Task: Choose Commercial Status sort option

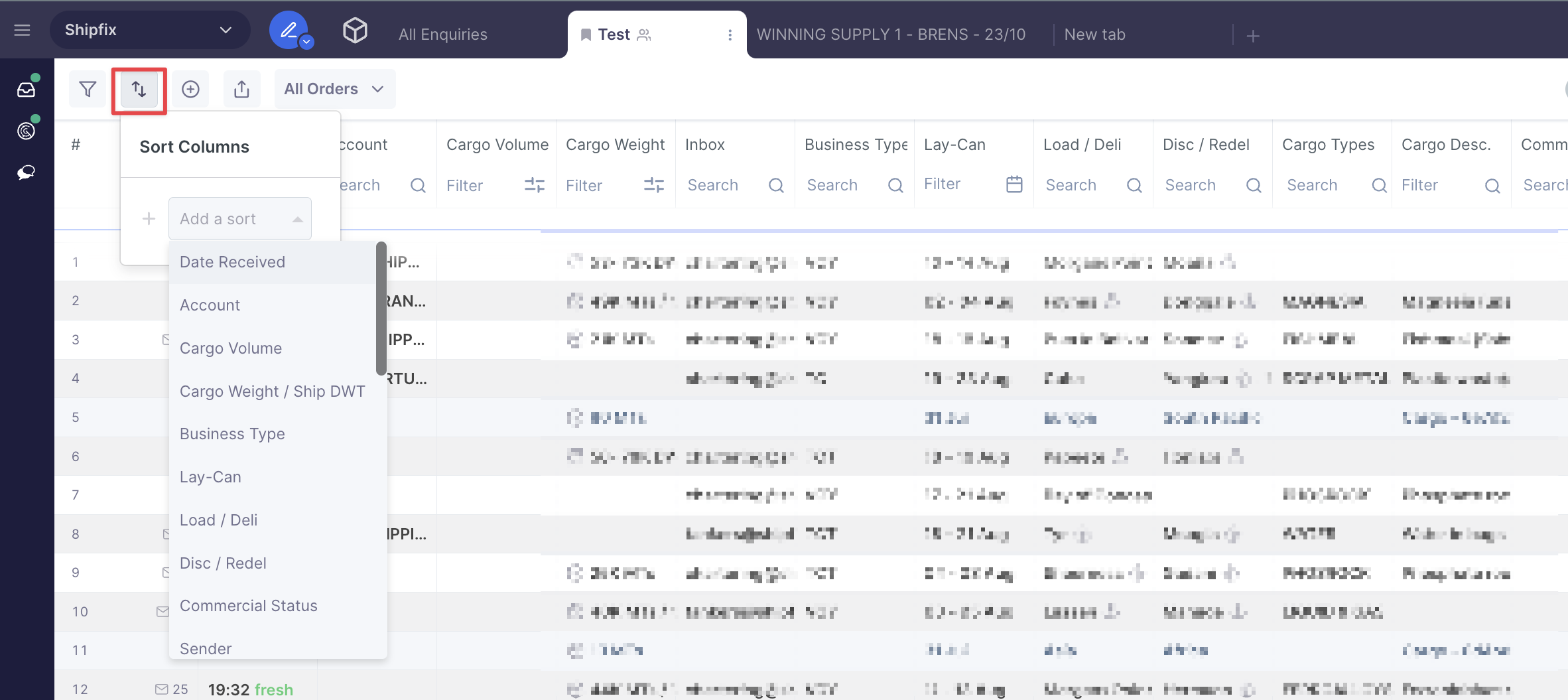Action: pyautogui.click(x=248, y=606)
